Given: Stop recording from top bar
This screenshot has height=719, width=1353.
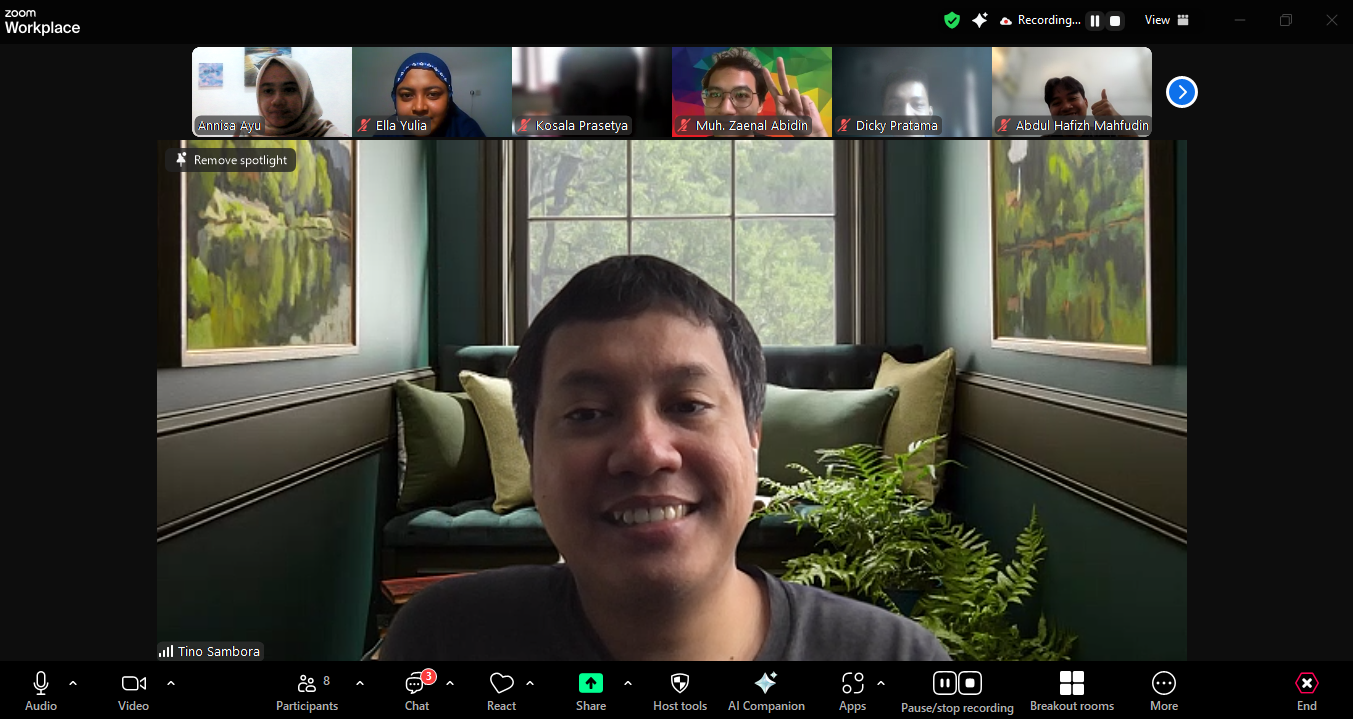Looking at the screenshot, I should (x=1115, y=20).
